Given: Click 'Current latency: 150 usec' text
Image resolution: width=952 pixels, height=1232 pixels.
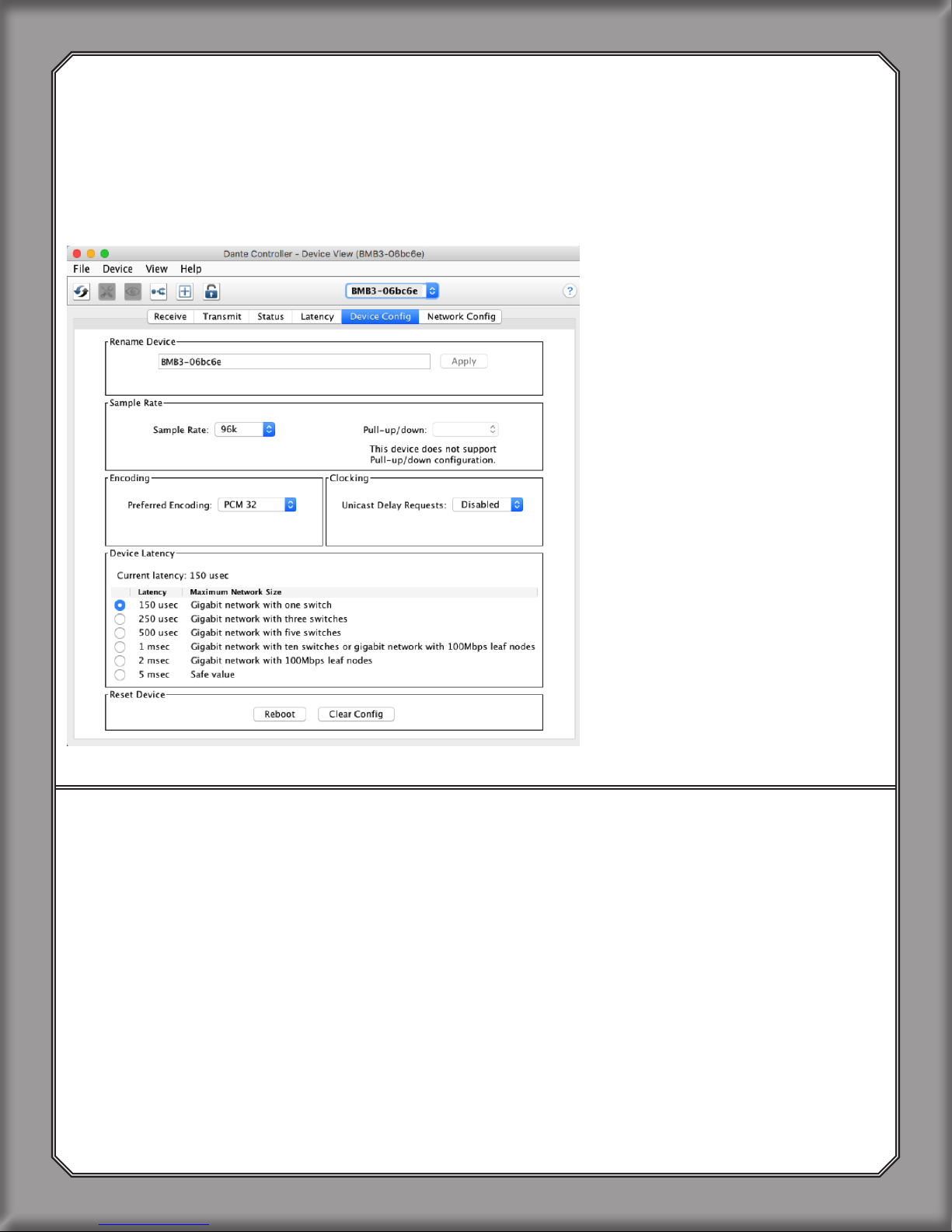Looking at the screenshot, I should (173, 576).
